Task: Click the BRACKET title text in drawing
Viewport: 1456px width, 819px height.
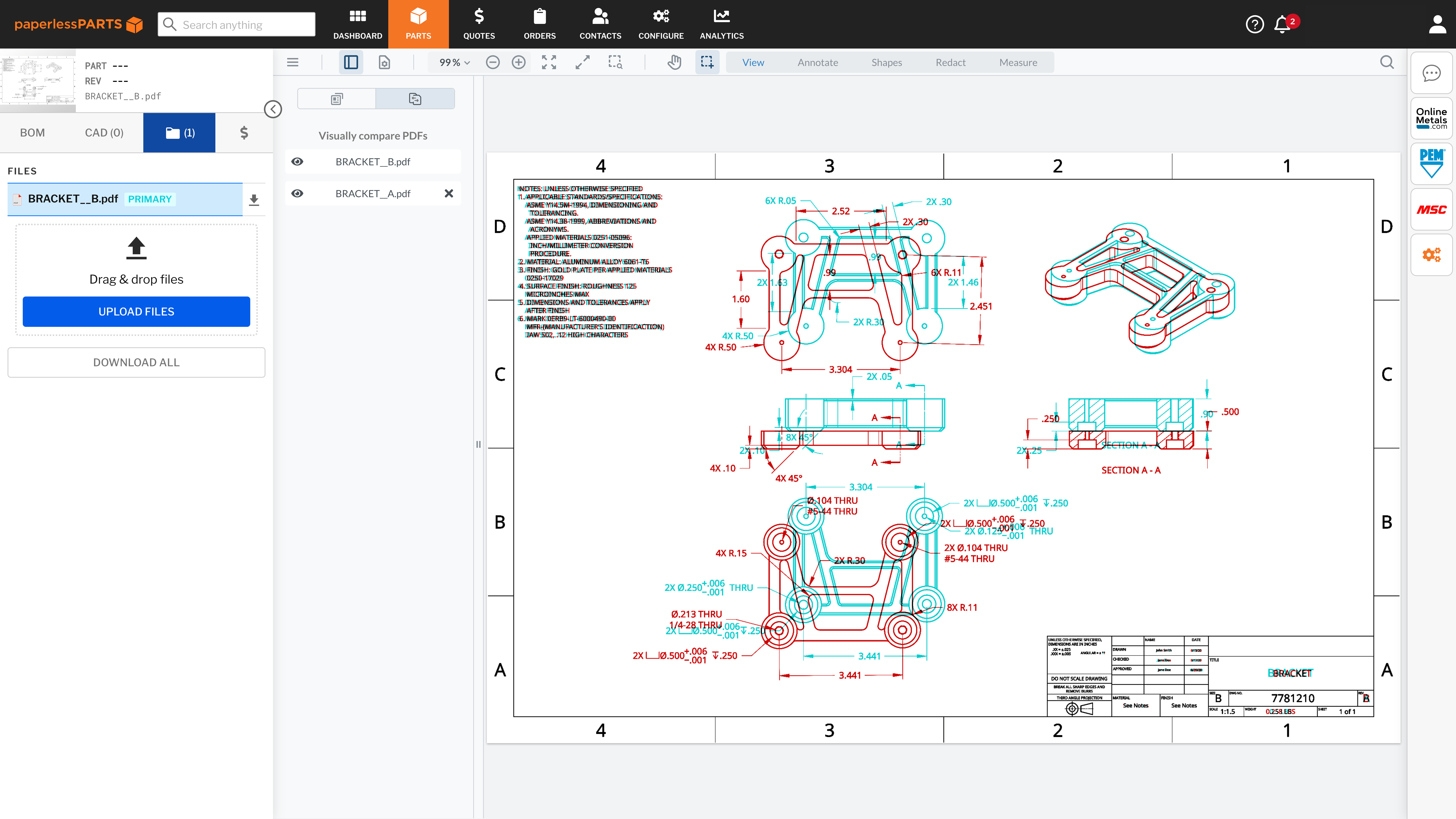Action: 1290,673
